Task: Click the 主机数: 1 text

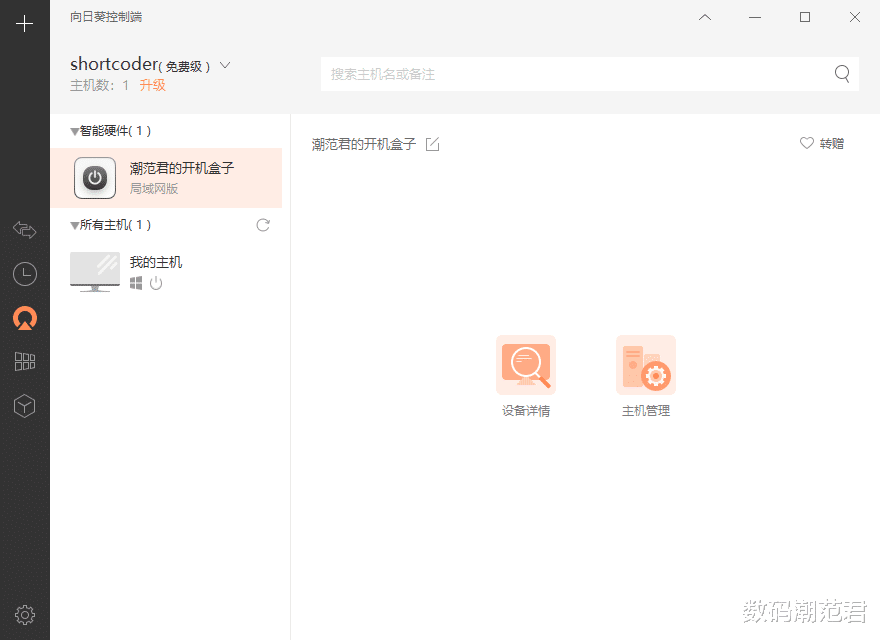Action: pos(99,85)
